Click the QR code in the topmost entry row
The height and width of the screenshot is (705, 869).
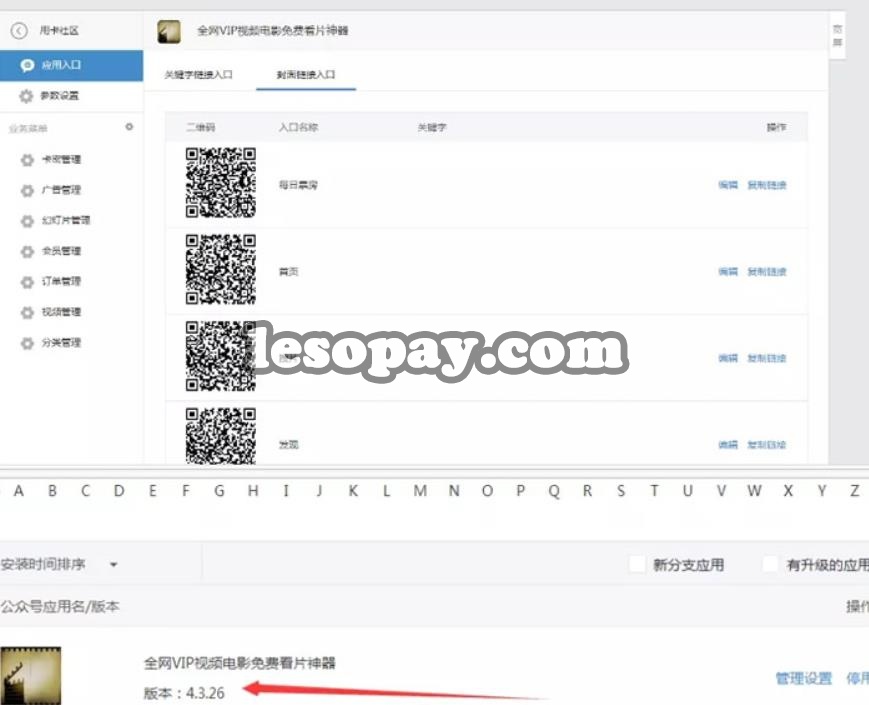[x=221, y=183]
